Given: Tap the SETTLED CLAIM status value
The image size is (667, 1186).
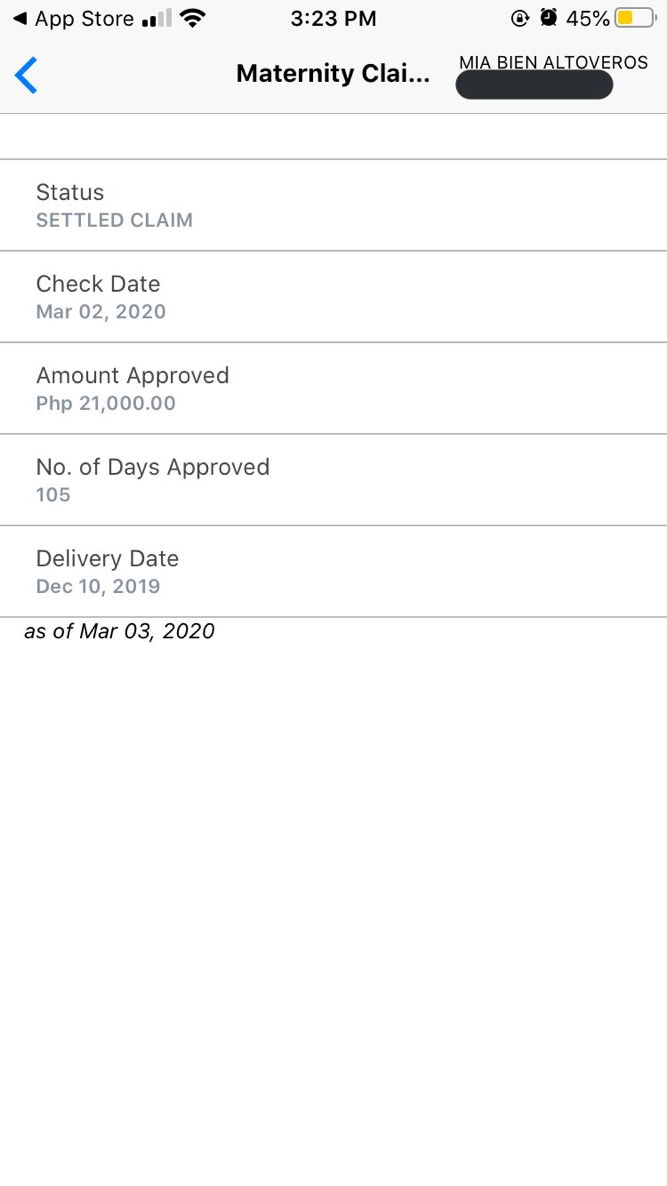Looking at the screenshot, I should point(114,221).
